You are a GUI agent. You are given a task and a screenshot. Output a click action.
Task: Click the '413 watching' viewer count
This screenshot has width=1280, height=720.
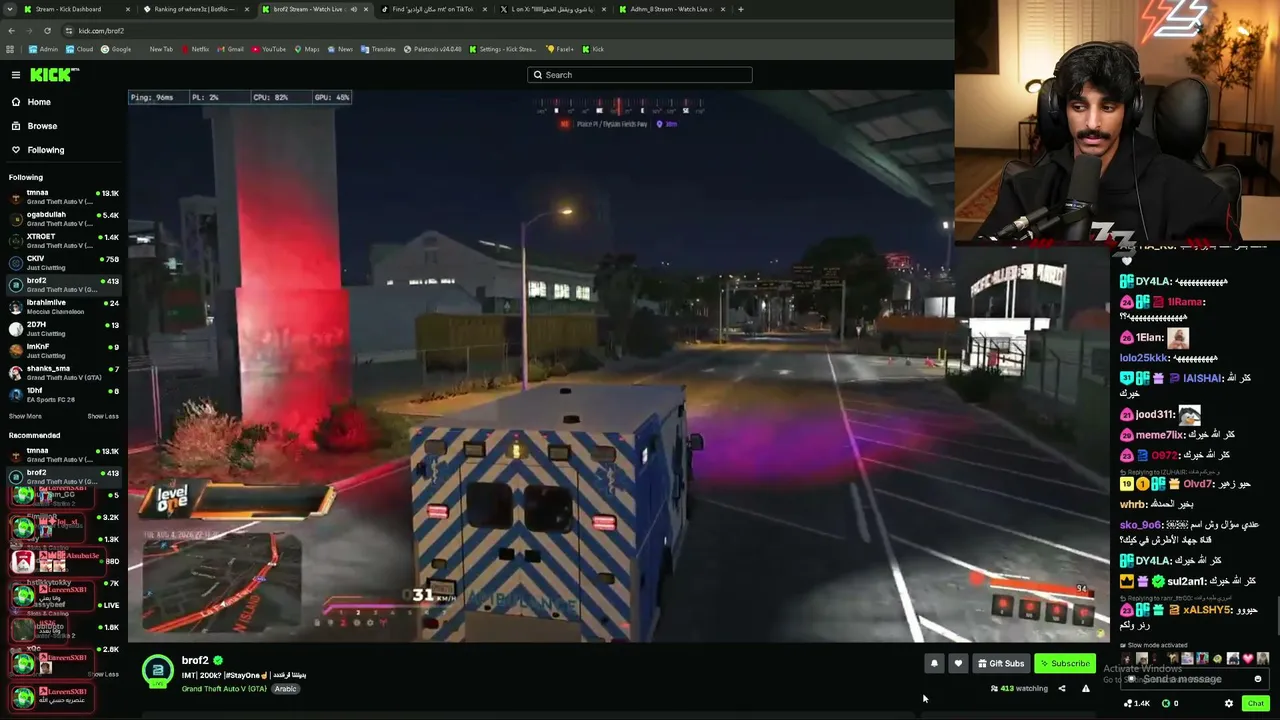1019,688
